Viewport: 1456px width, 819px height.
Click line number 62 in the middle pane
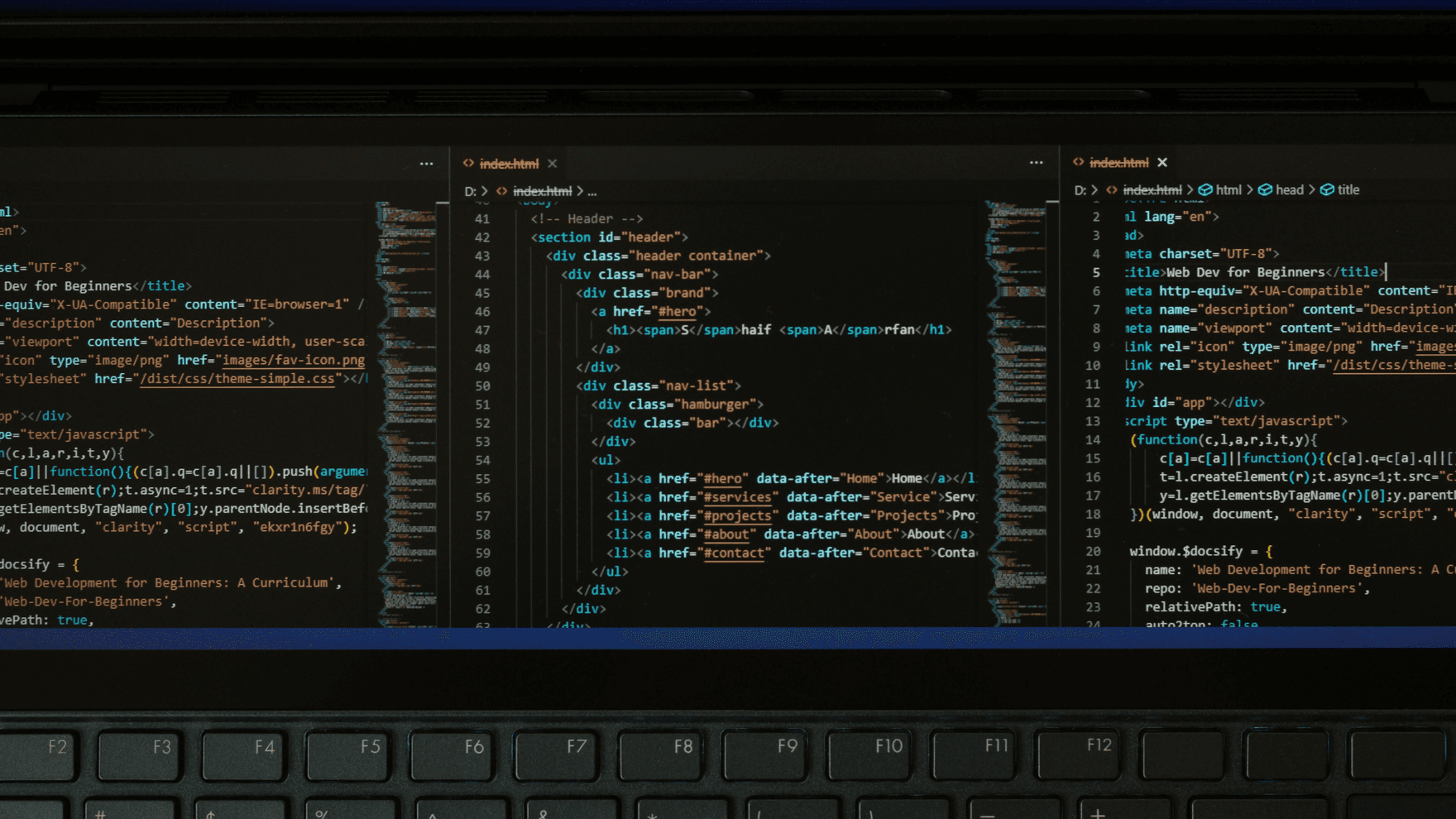(482, 609)
